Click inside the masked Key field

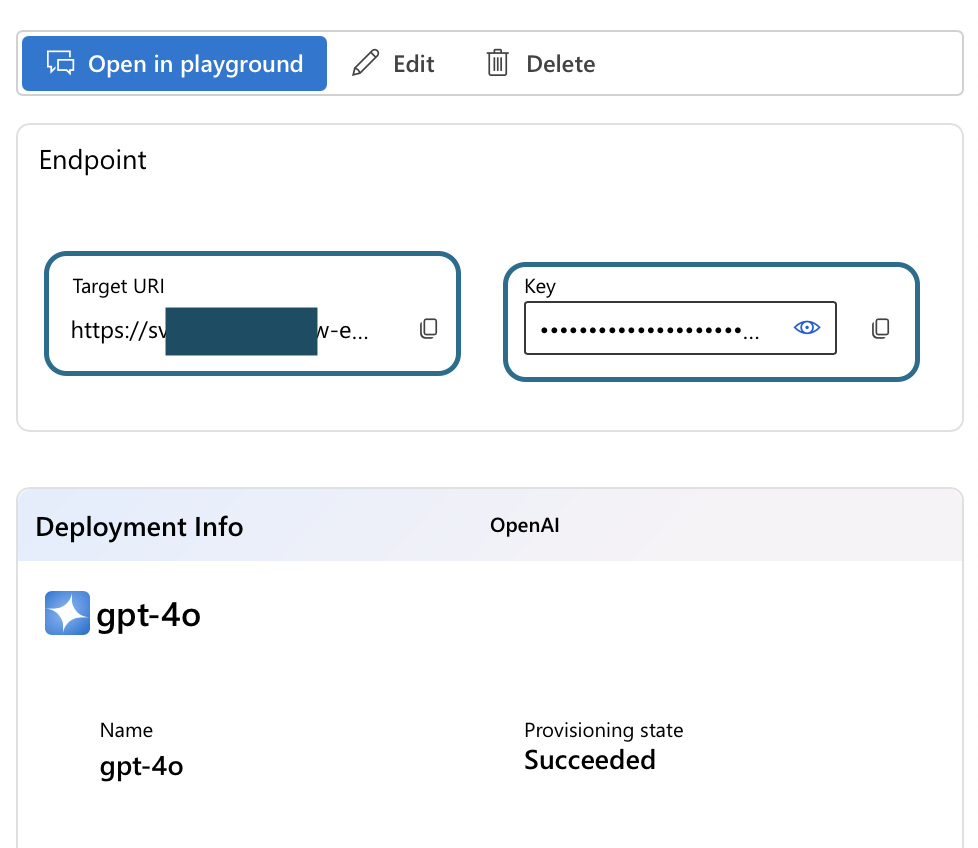tap(650, 328)
